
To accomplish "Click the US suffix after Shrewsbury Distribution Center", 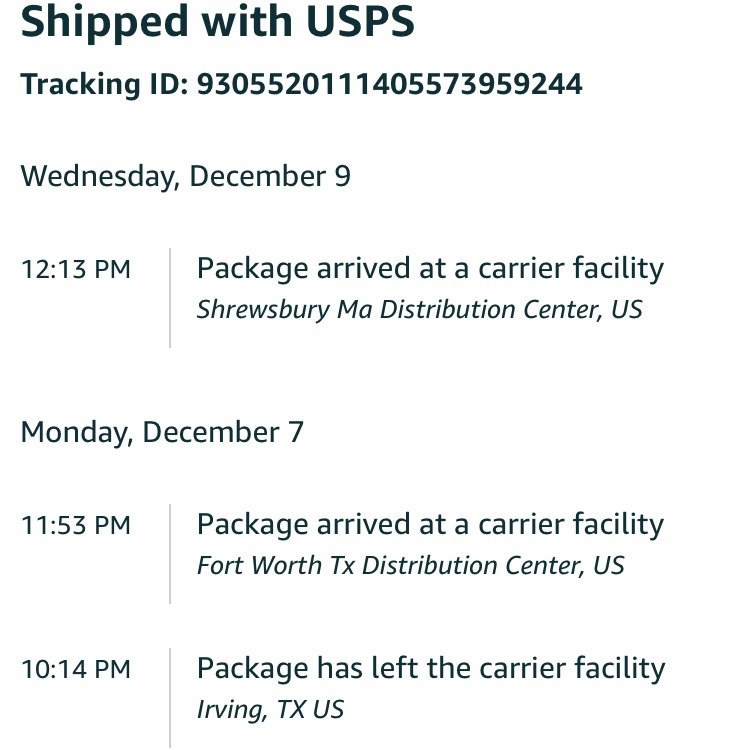I will [627, 309].
